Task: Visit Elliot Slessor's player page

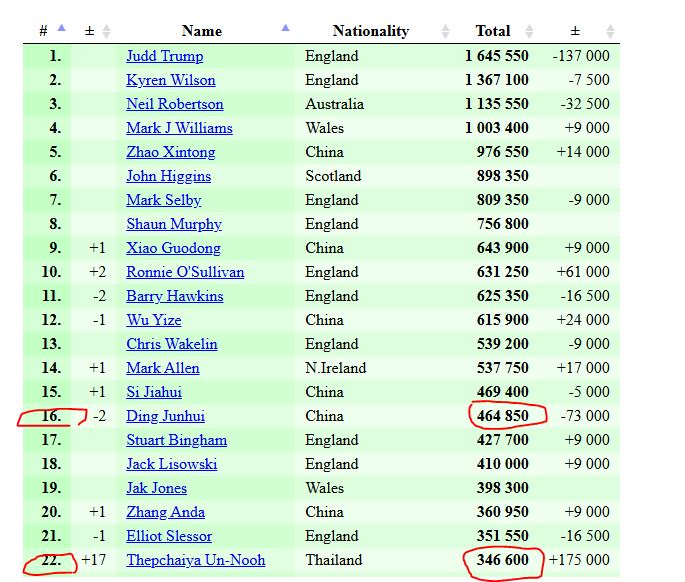Action: pyautogui.click(x=169, y=536)
